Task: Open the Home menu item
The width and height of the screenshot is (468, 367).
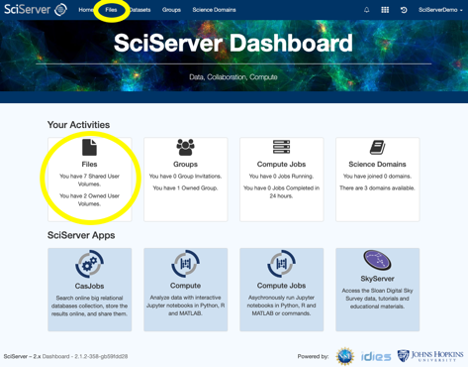Action: [85, 10]
